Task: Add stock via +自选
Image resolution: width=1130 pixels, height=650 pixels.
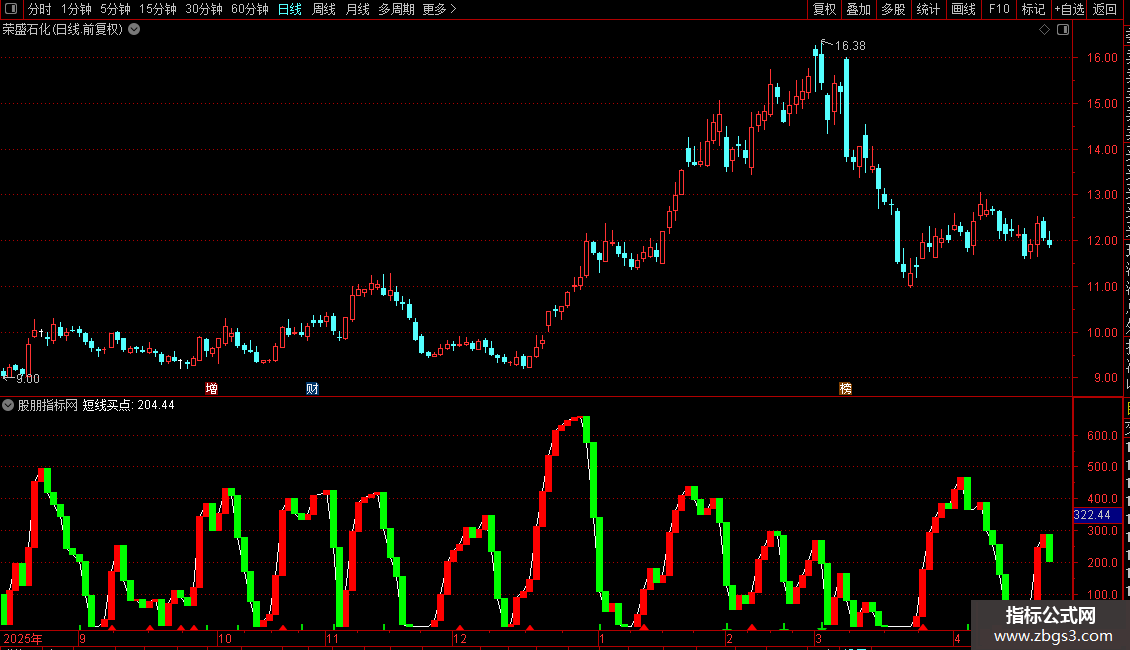Action: [x=1069, y=9]
